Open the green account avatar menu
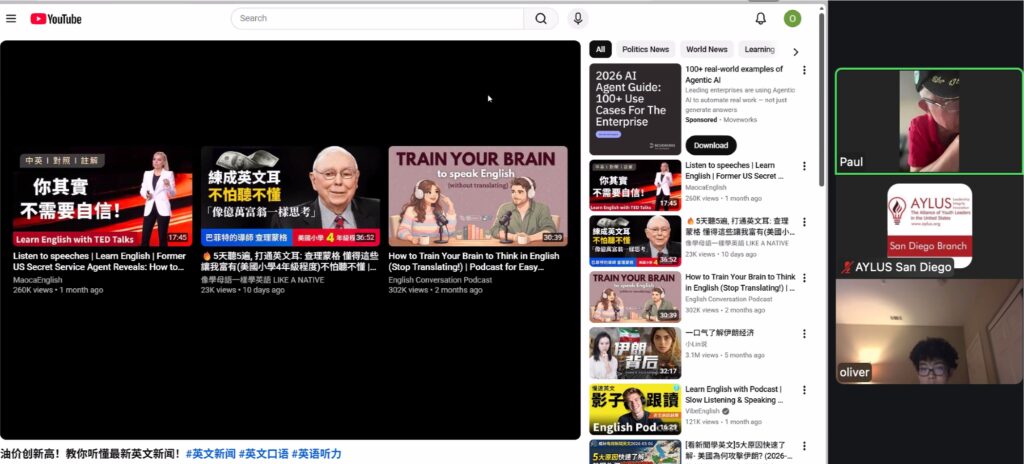The width and height of the screenshot is (1024, 464). [x=792, y=18]
